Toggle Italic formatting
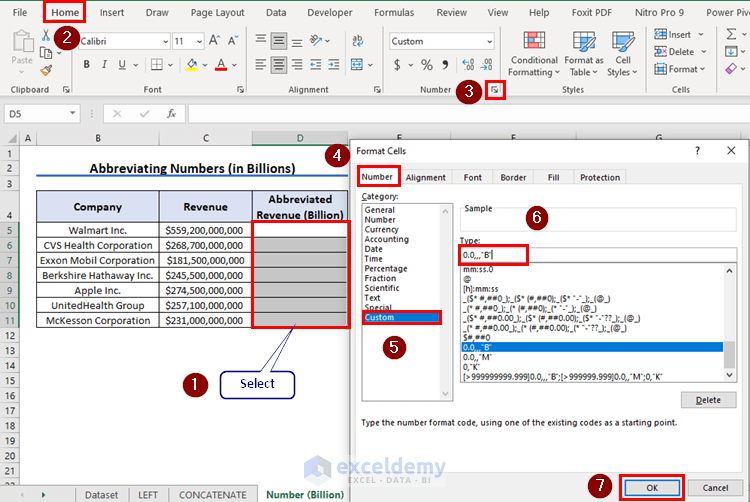This screenshot has width=750, height=502. (104, 64)
